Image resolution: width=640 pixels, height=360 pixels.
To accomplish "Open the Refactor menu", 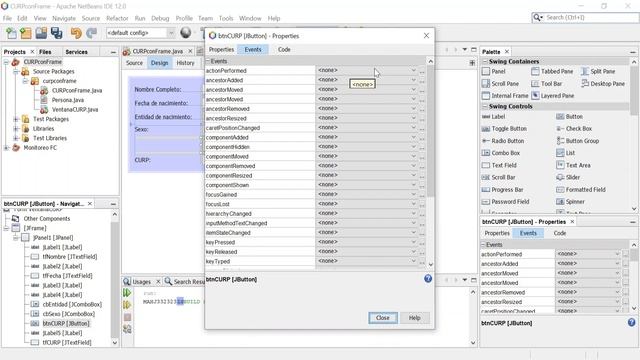I will pos(117,18).
